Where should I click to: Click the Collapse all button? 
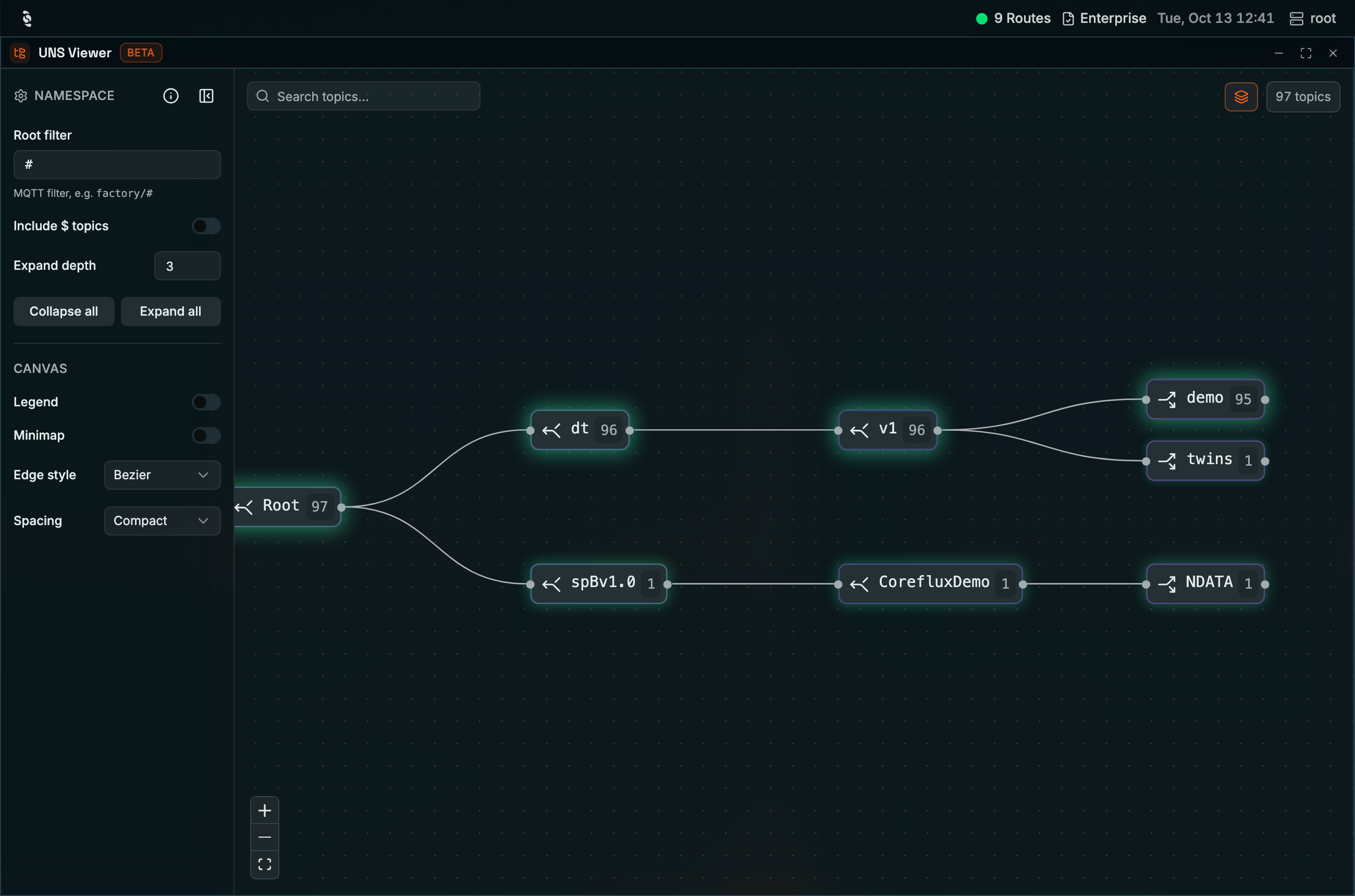[x=64, y=312]
